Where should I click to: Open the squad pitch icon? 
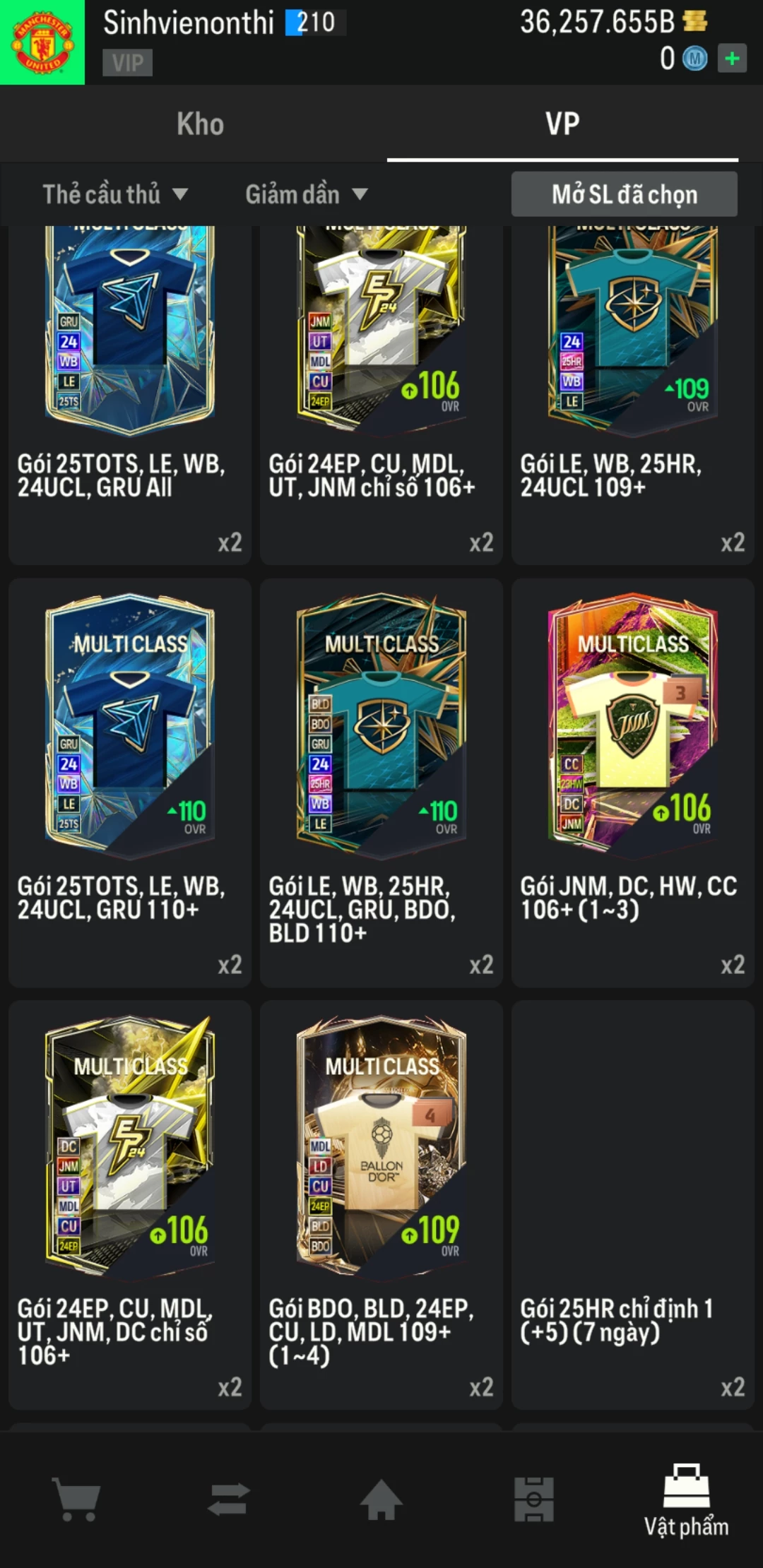click(534, 1499)
